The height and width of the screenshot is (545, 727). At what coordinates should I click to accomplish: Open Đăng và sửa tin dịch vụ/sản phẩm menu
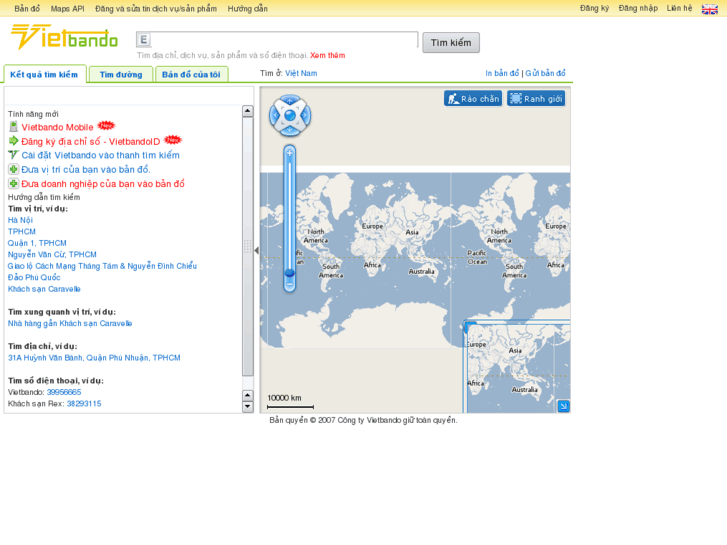pyautogui.click(x=156, y=8)
